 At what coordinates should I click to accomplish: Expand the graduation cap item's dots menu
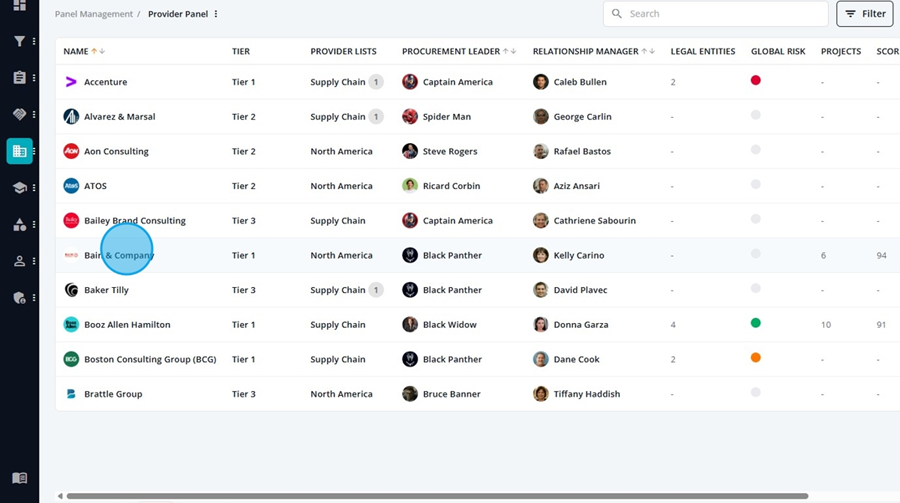pos(34,188)
